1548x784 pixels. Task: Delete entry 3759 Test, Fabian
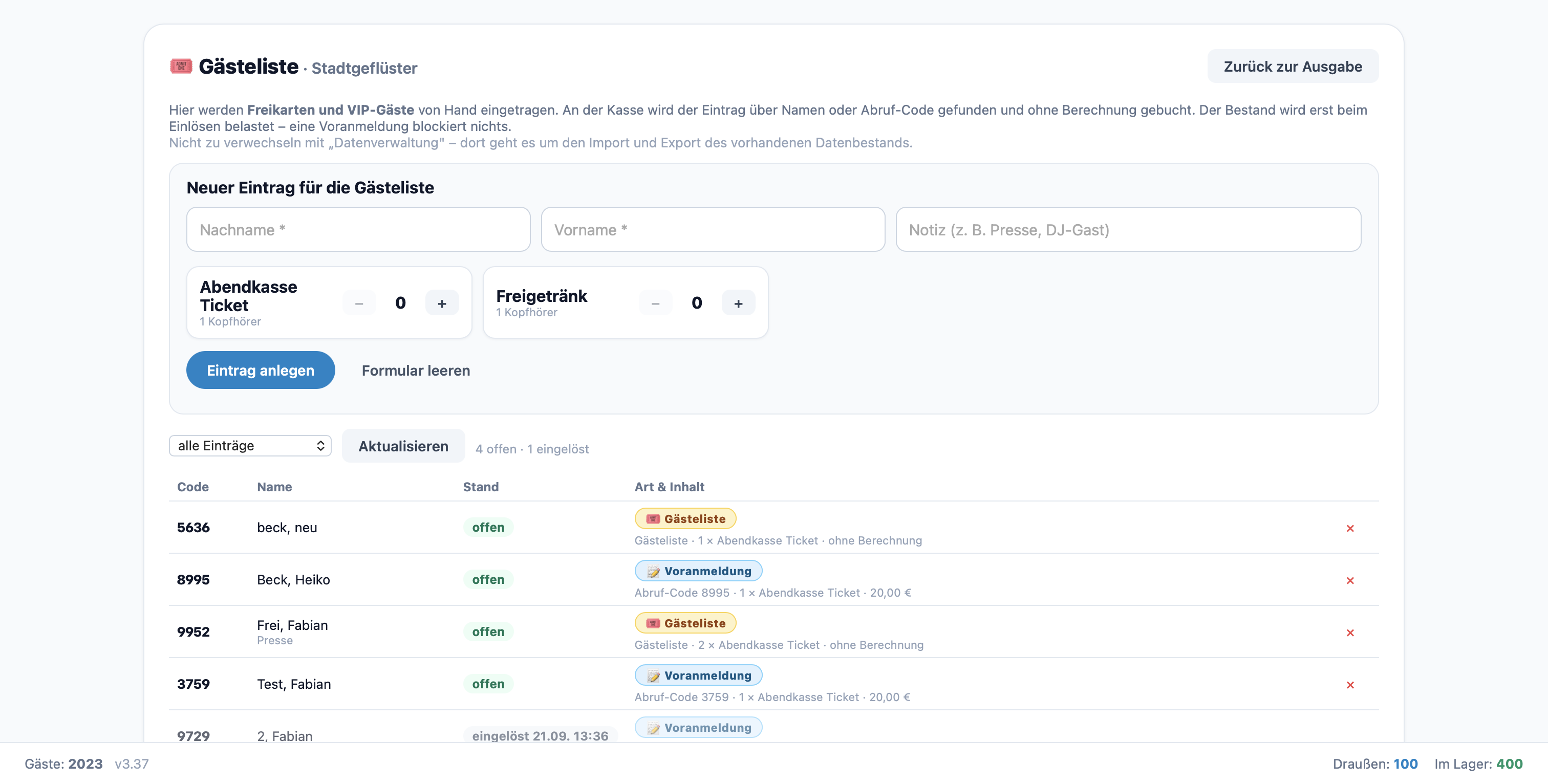point(1350,685)
